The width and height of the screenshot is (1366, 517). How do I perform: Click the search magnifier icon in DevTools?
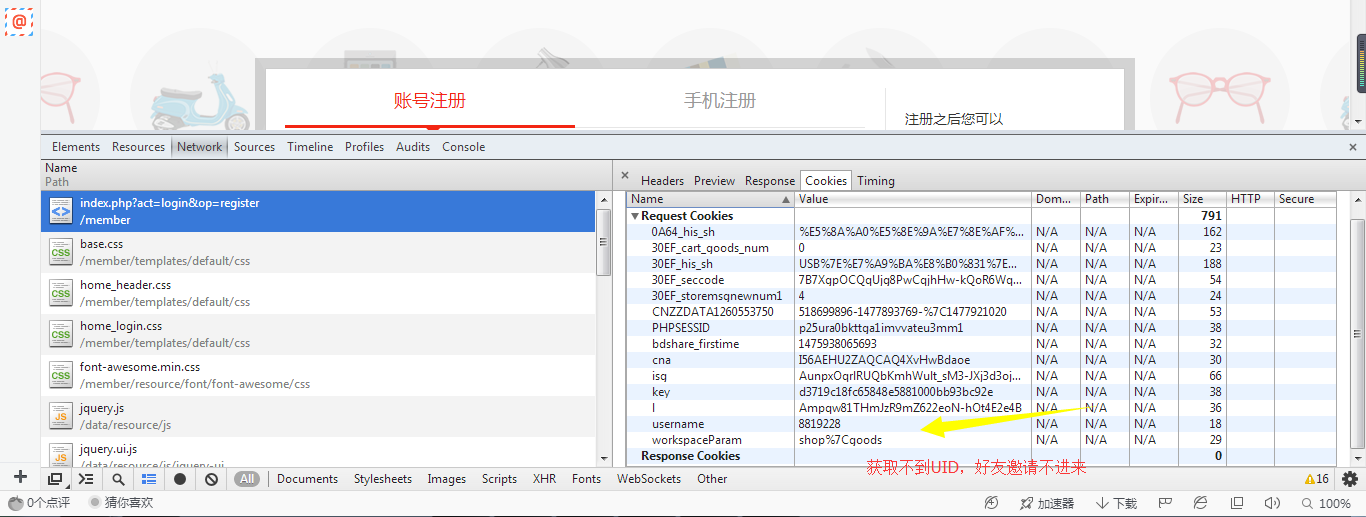[x=118, y=479]
